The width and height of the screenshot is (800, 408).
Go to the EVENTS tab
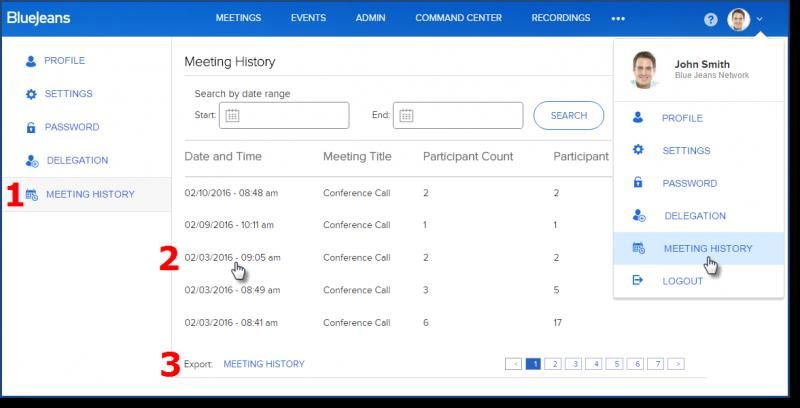[308, 18]
